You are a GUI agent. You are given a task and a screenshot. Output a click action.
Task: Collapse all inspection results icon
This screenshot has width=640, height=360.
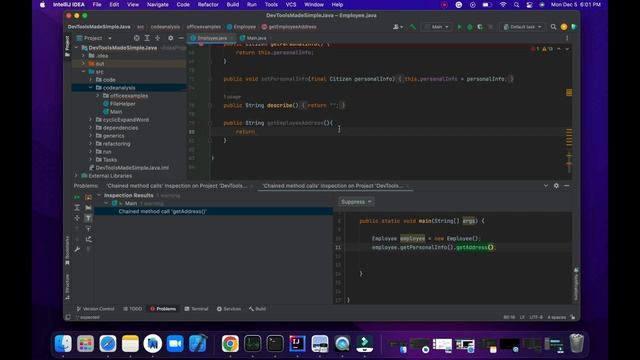(x=77, y=218)
